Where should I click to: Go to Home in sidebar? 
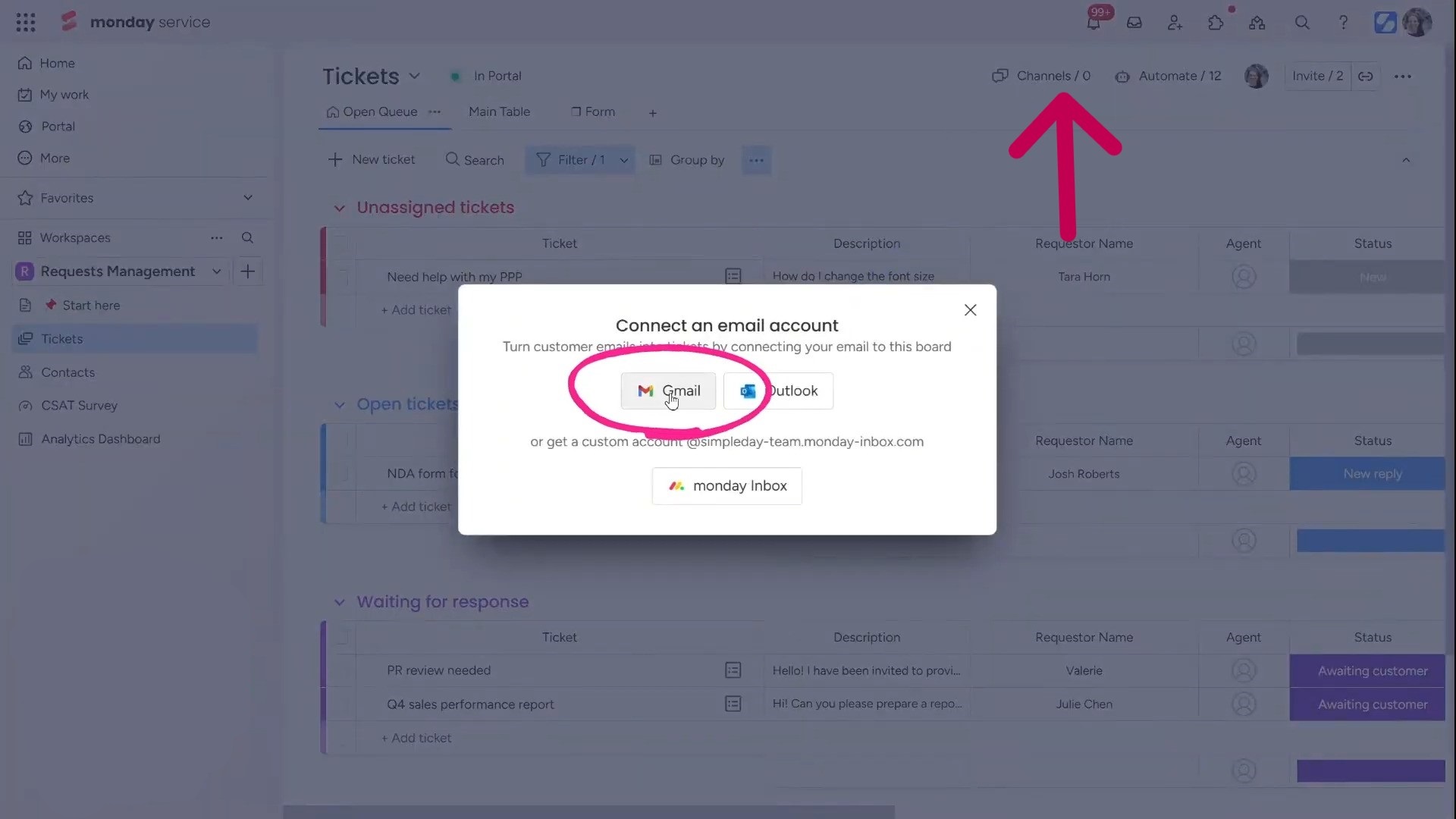47,63
